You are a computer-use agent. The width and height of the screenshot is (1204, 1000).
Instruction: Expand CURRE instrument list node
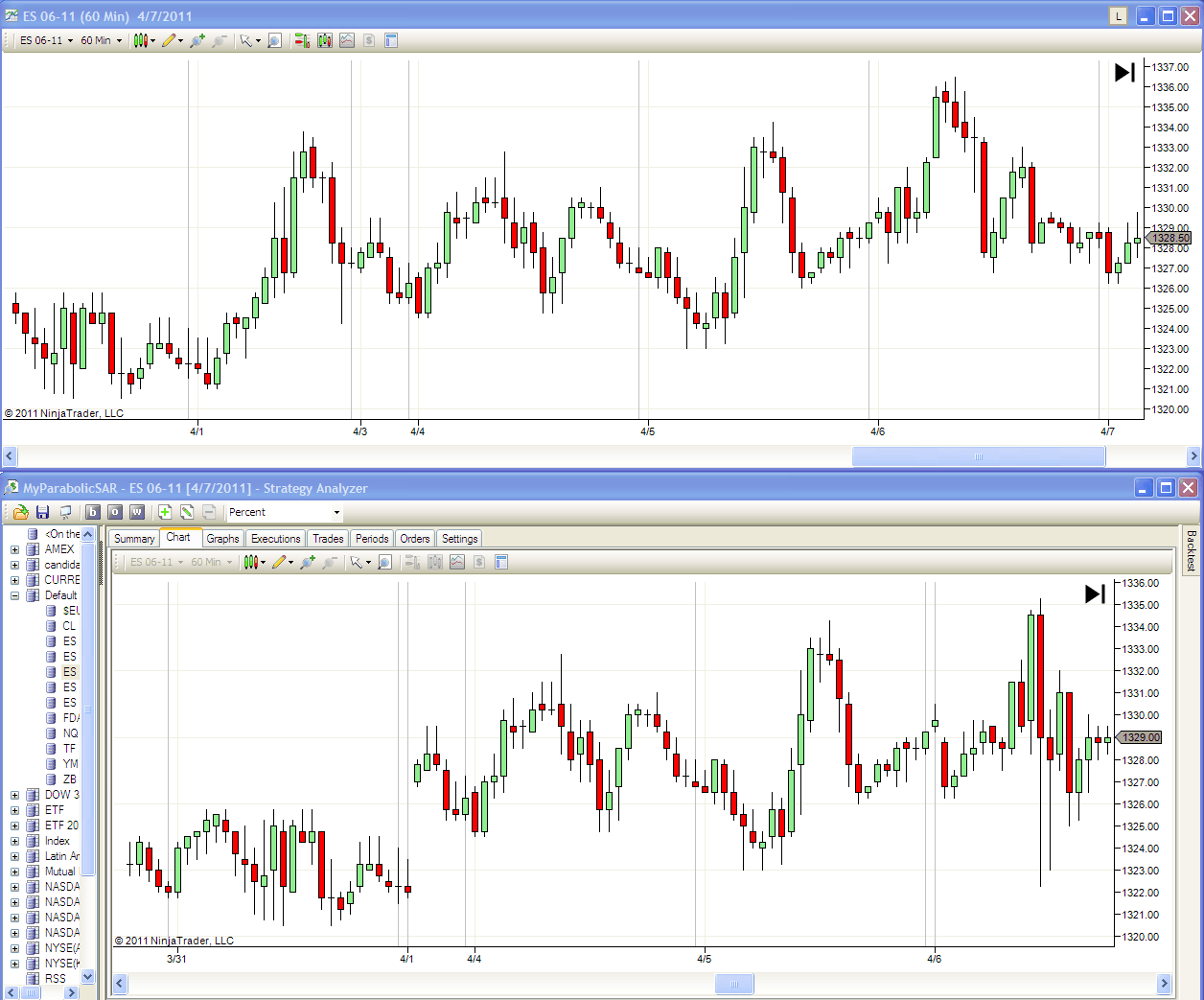14,580
